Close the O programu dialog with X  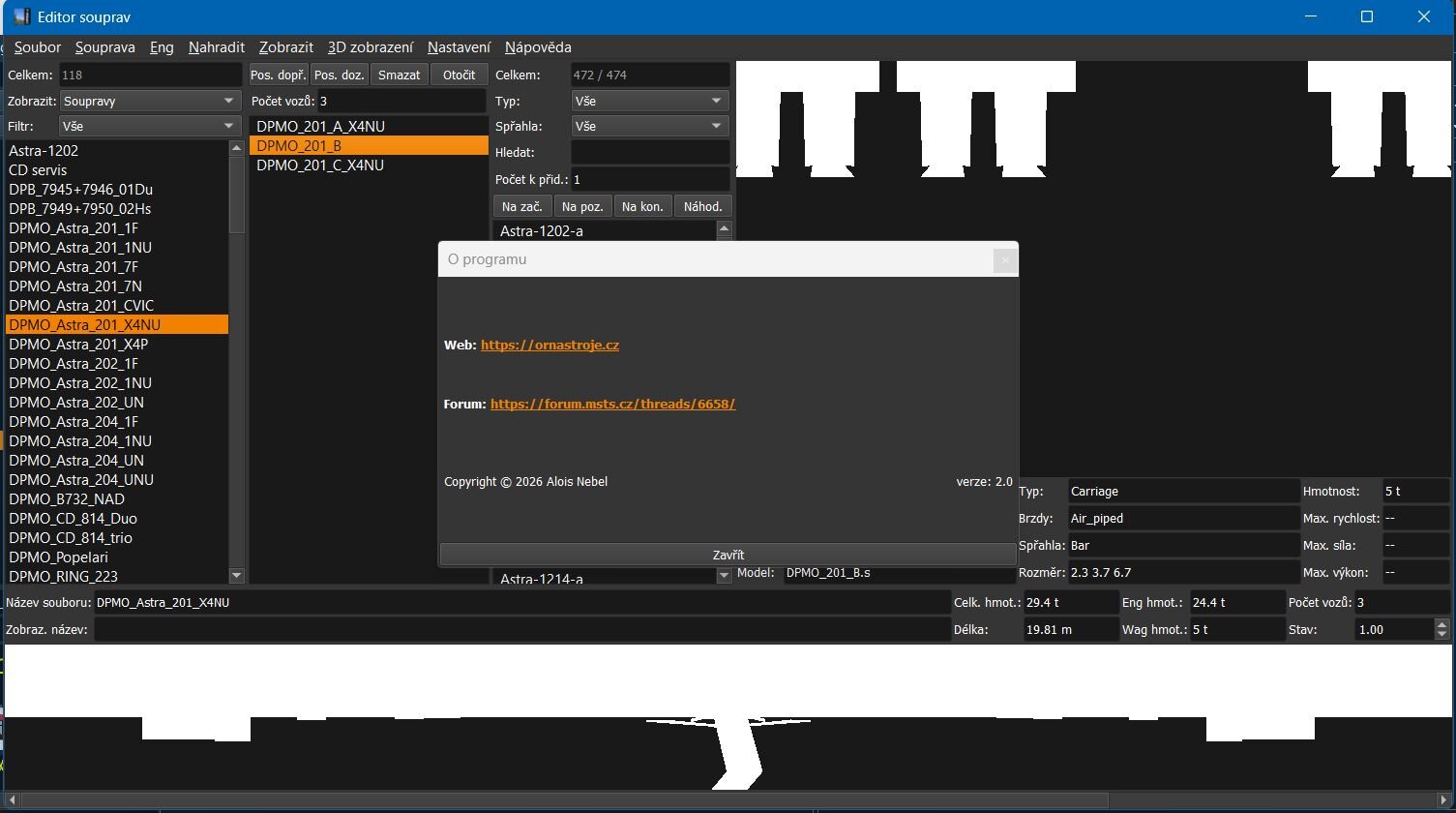pos(1005,259)
